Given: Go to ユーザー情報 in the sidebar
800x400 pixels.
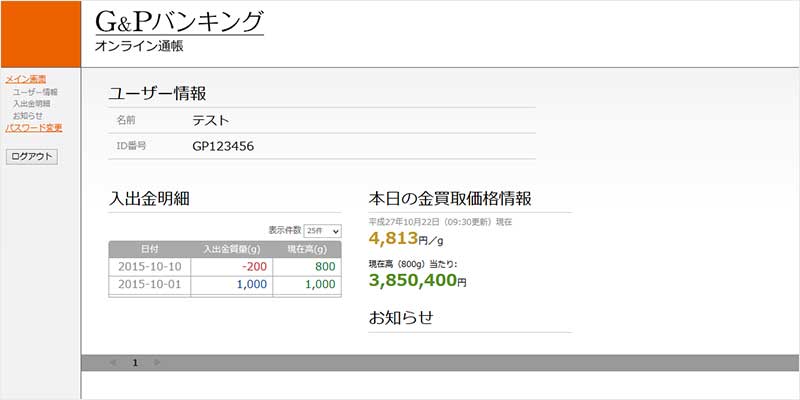Looking at the screenshot, I should click(x=35, y=92).
